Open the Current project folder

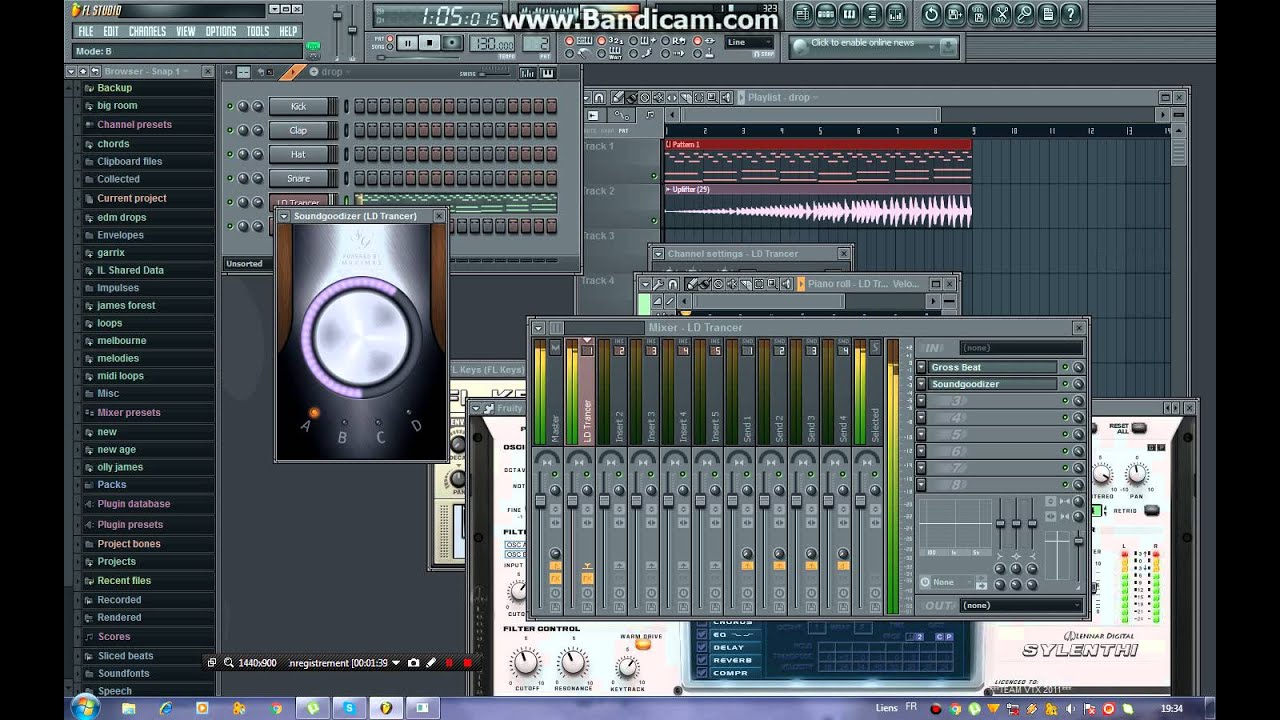coord(131,198)
